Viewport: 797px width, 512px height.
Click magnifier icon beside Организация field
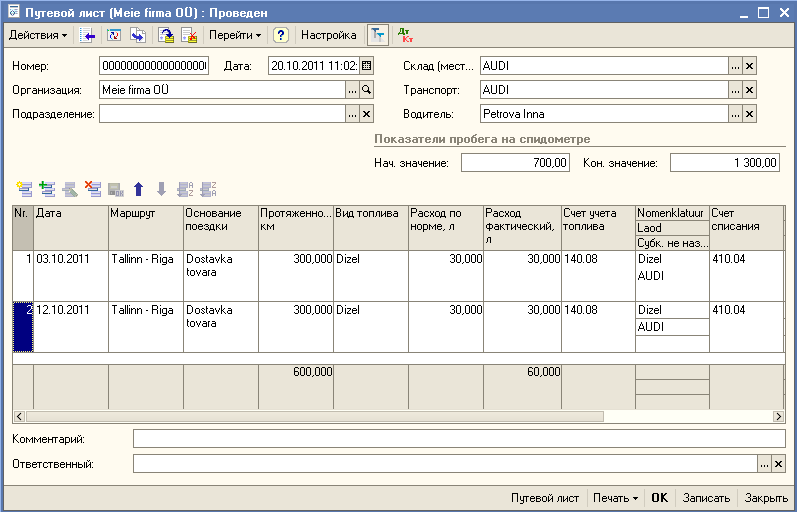[x=366, y=89]
